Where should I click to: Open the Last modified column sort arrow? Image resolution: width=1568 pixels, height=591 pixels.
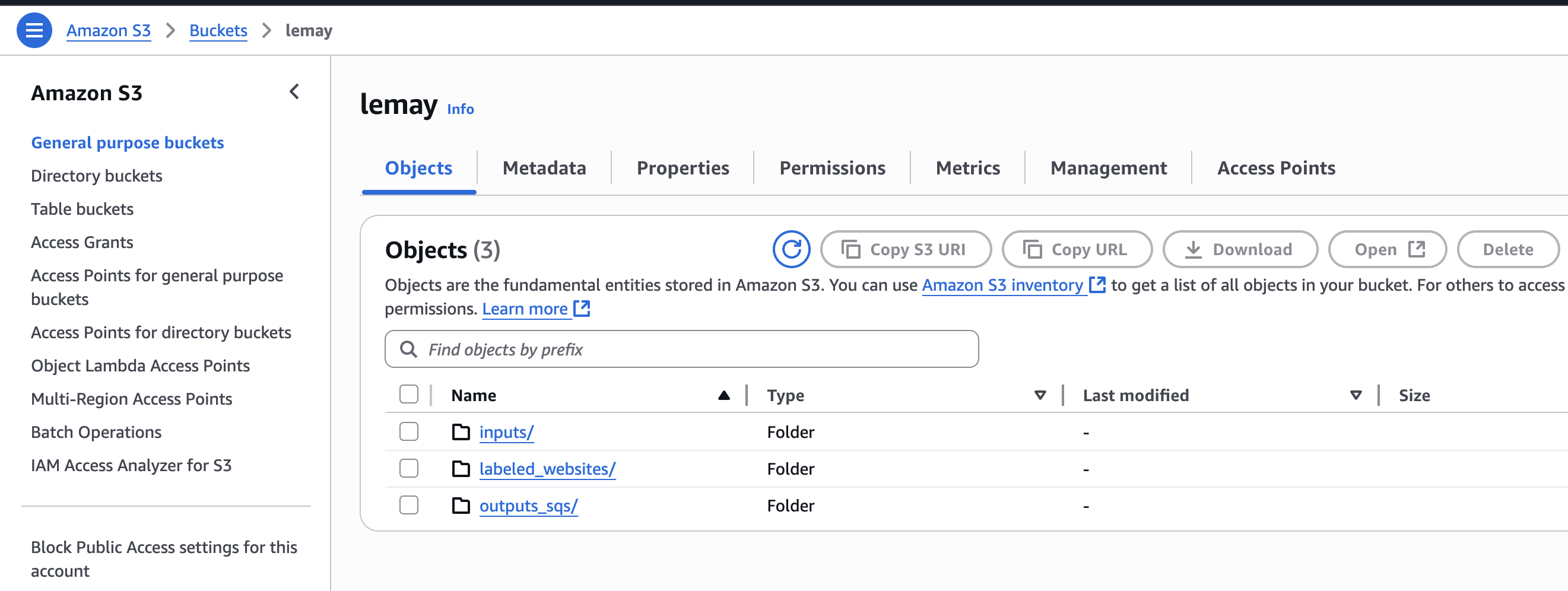[x=1356, y=396]
